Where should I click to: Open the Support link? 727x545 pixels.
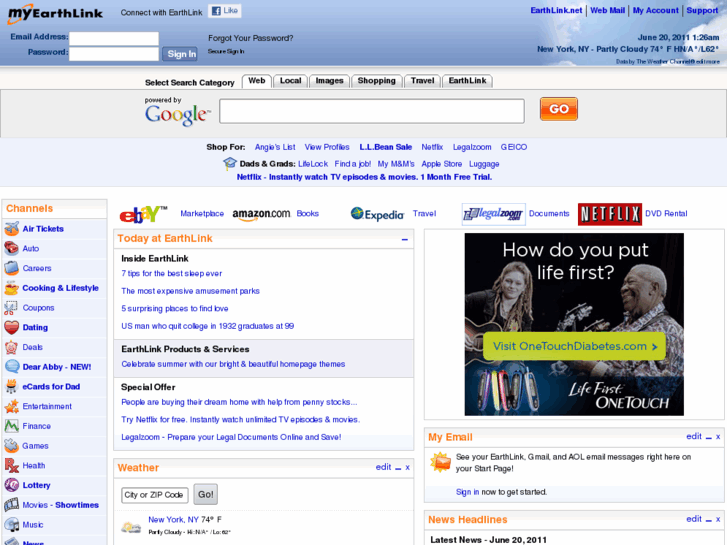pos(702,10)
